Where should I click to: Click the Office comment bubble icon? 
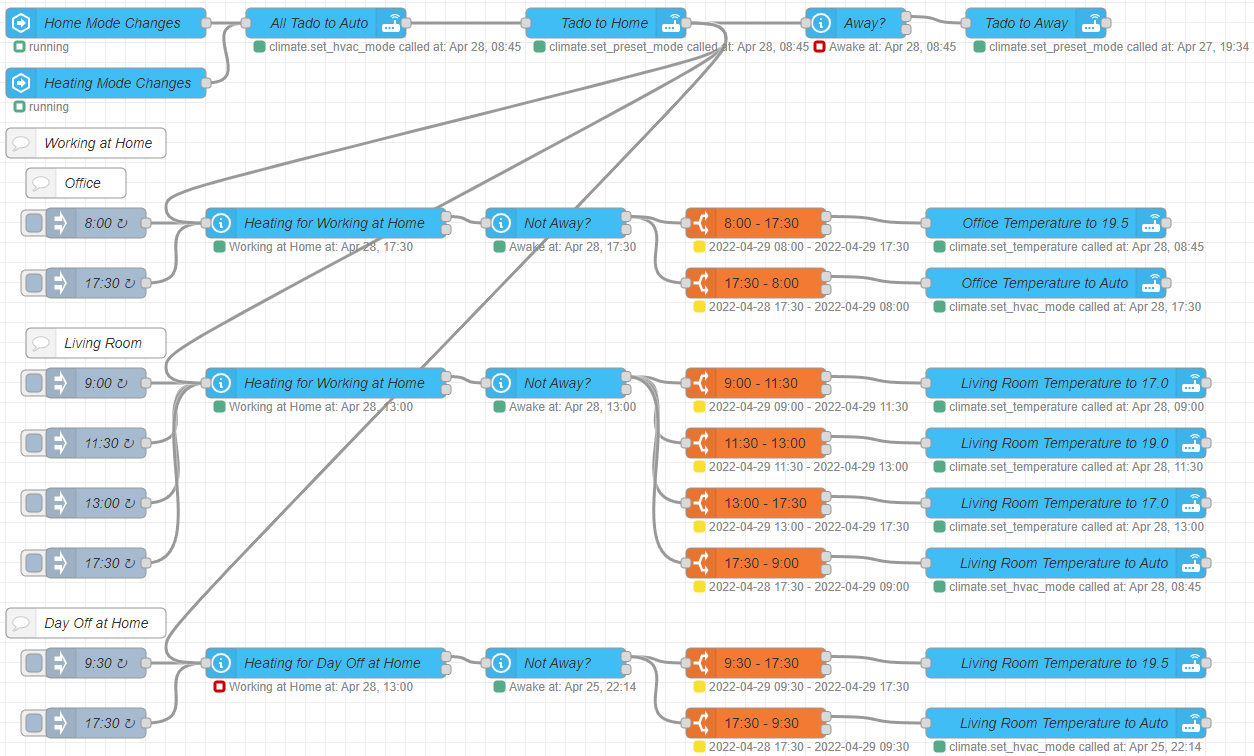pyautogui.click(x=41, y=183)
